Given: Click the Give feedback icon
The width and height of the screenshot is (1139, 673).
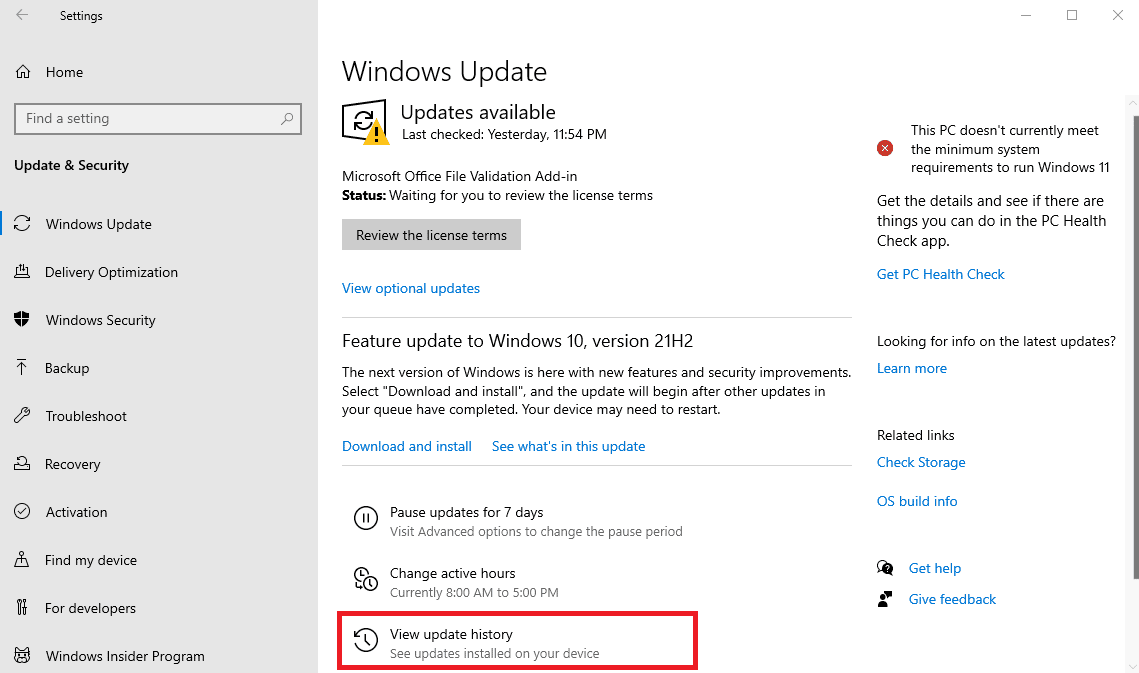Looking at the screenshot, I should click(886, 598).
